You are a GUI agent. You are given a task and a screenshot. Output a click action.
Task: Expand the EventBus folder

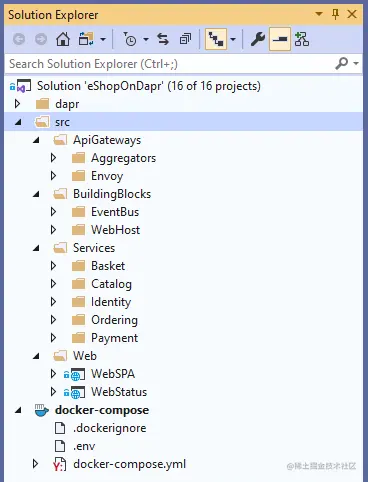[53, 212]
